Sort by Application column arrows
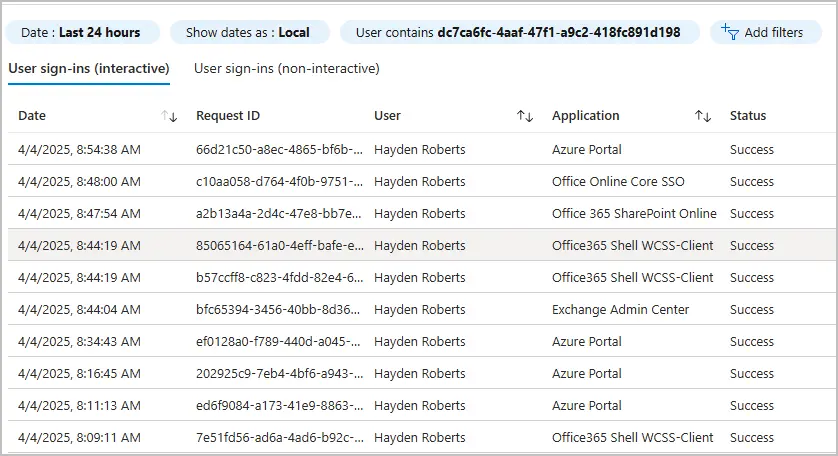The height and width of the screenshot is (456, 838). [703, 116]
